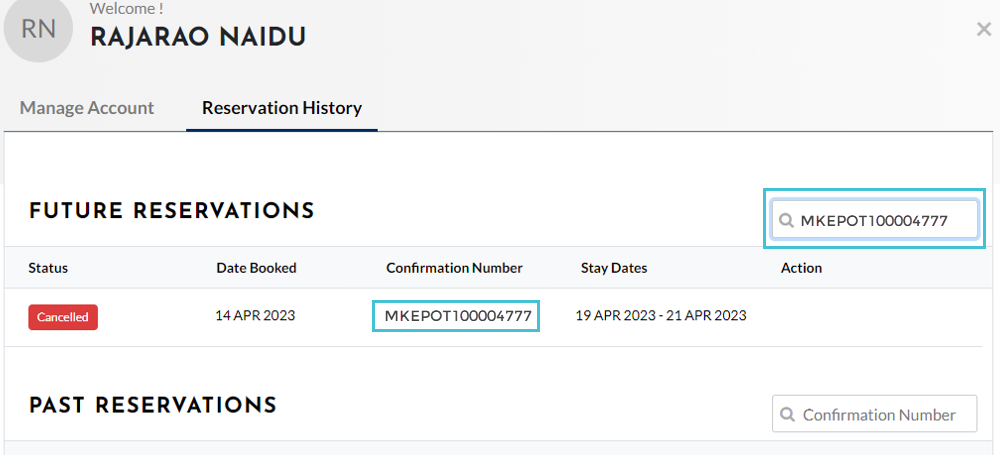Click the Past Reservations Confirmation Number field

coord(874,415)
